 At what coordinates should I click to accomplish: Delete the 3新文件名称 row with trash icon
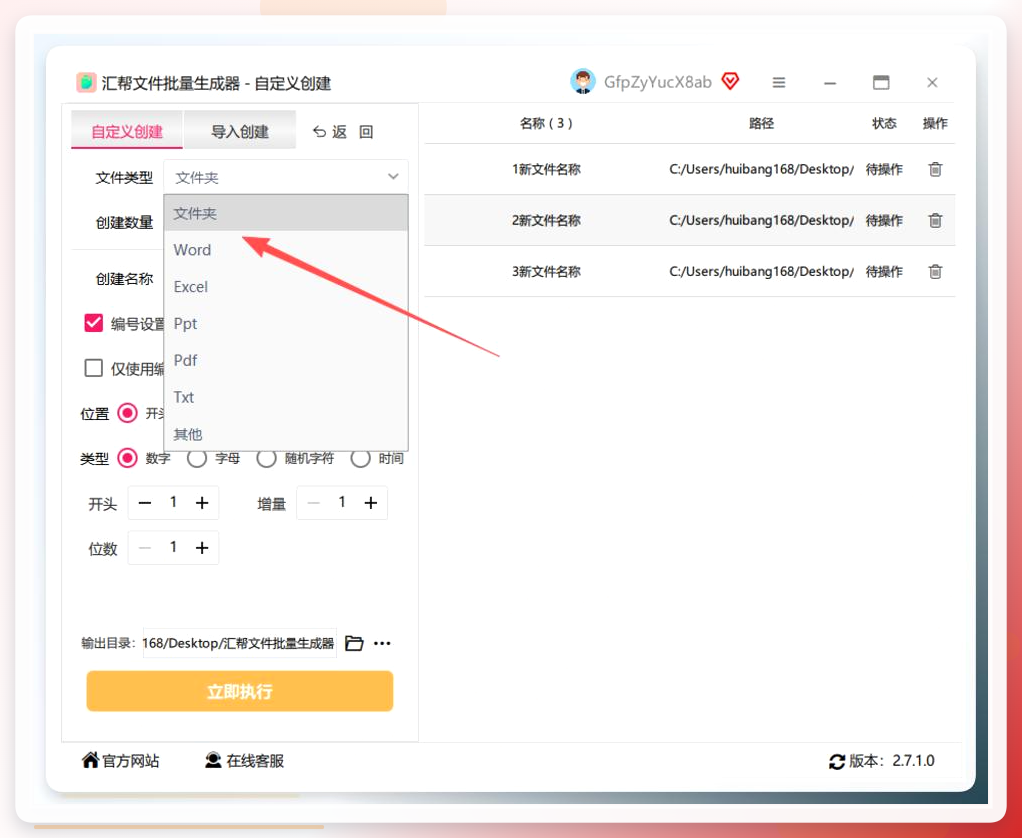[x=935, y=271]
